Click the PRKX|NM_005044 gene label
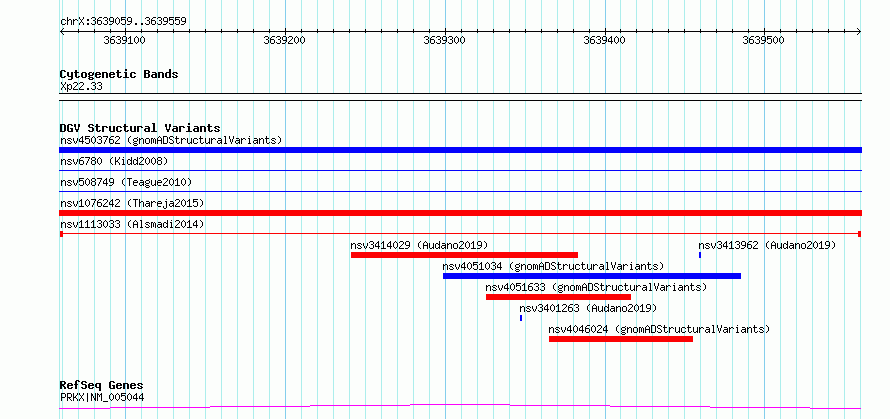The height and width of the screenshot is (419, 890). [102, 397]
